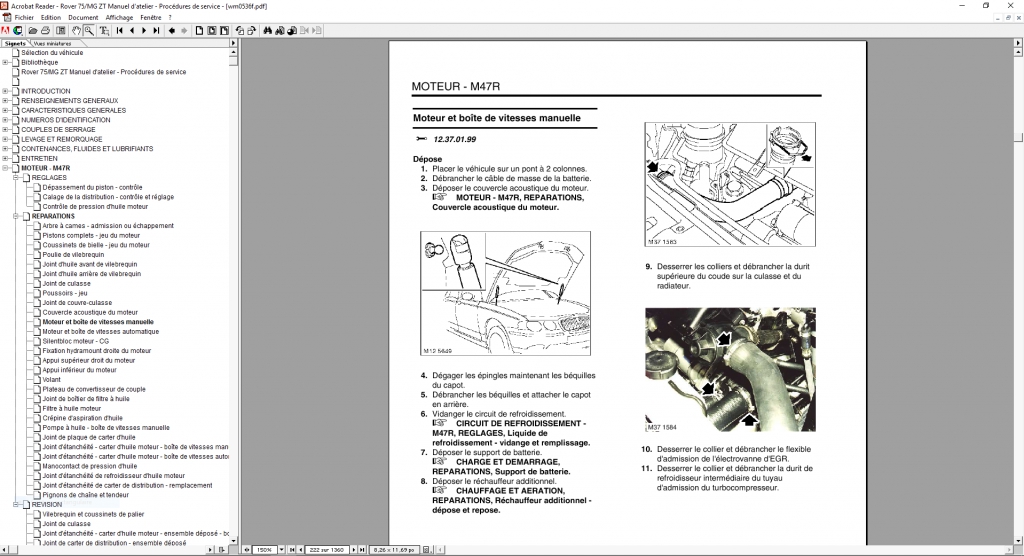Open bookmark Poulie de vilebrequin
1024x556 pixels.
coord(73,255)
